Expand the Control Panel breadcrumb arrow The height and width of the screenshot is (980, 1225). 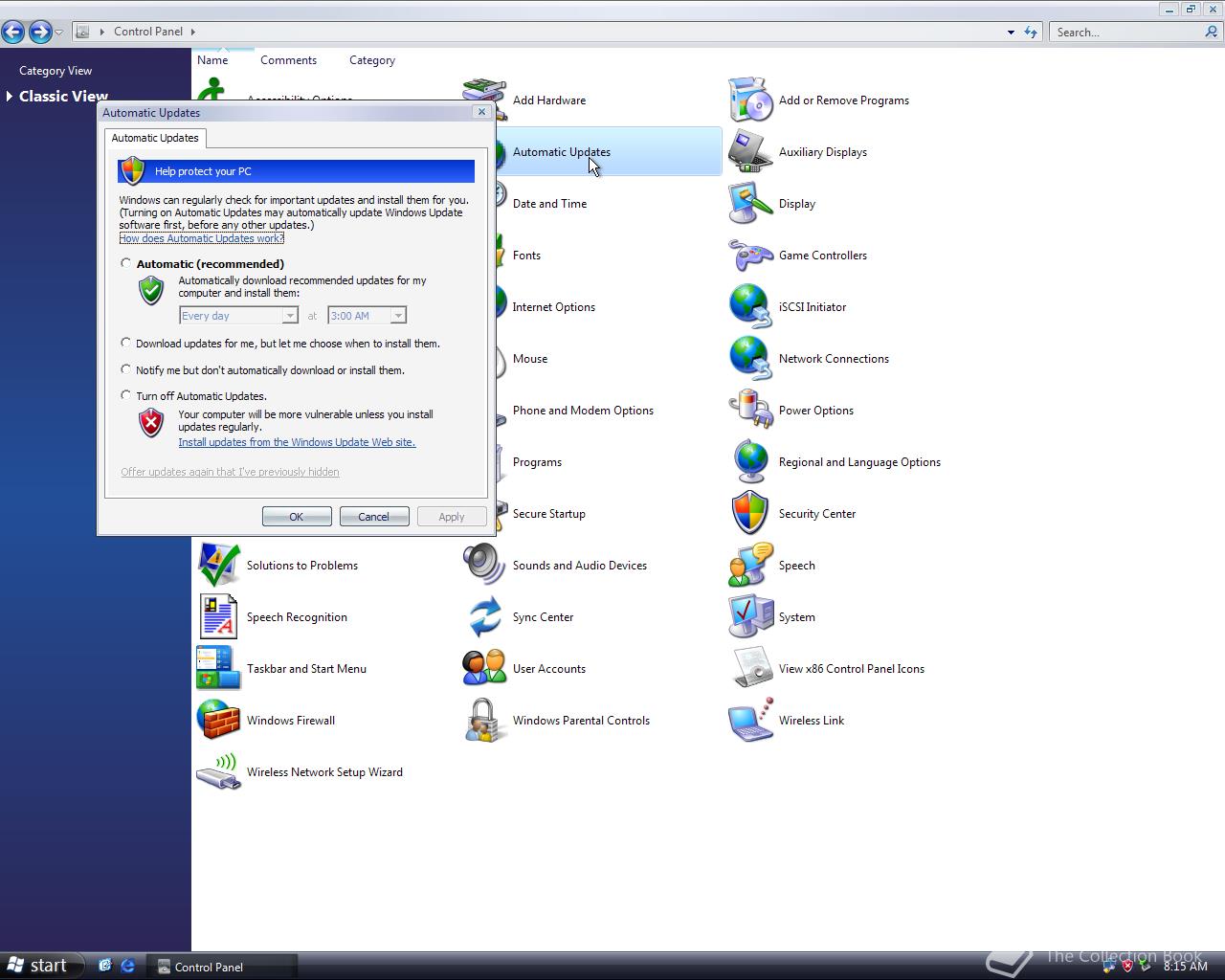coord(193,32)
